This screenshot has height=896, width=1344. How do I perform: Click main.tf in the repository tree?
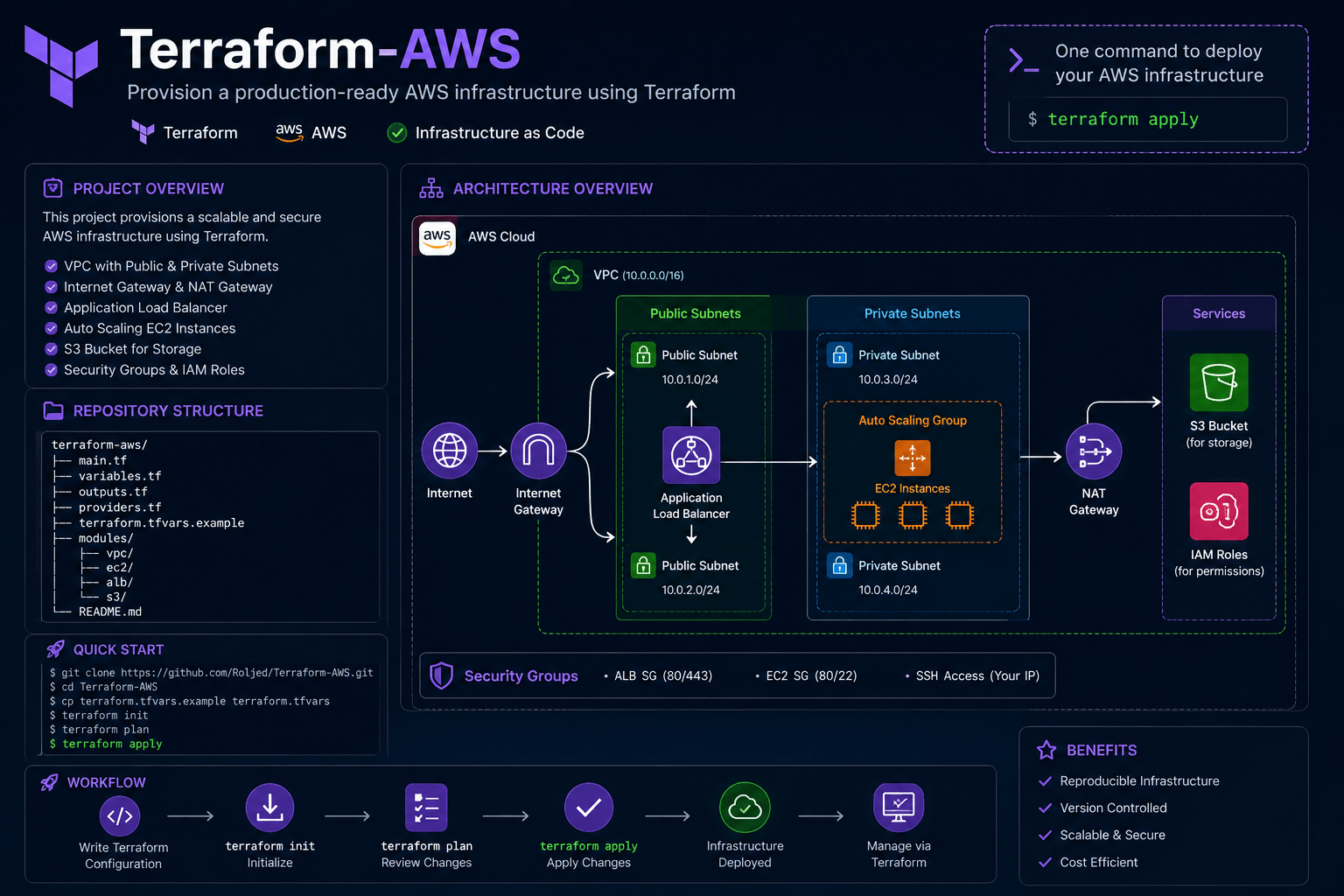click(x=102, y=460)
